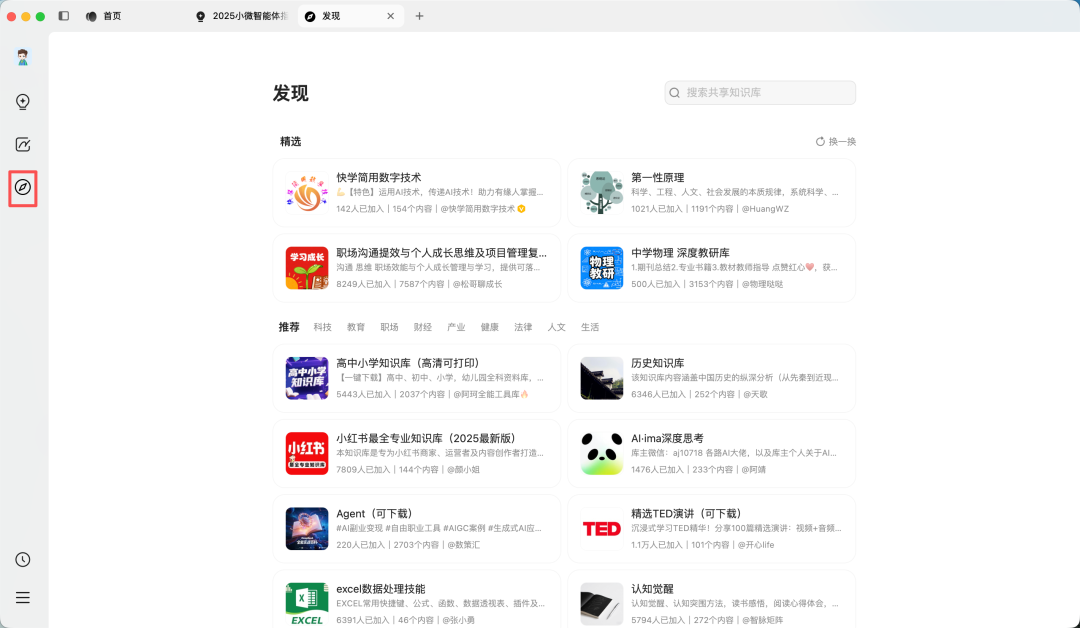Click the 换一换 link to refresh featured items
Image resolution: width=1080 pixels, height=628 pixels.
click(x=841, y=141)
